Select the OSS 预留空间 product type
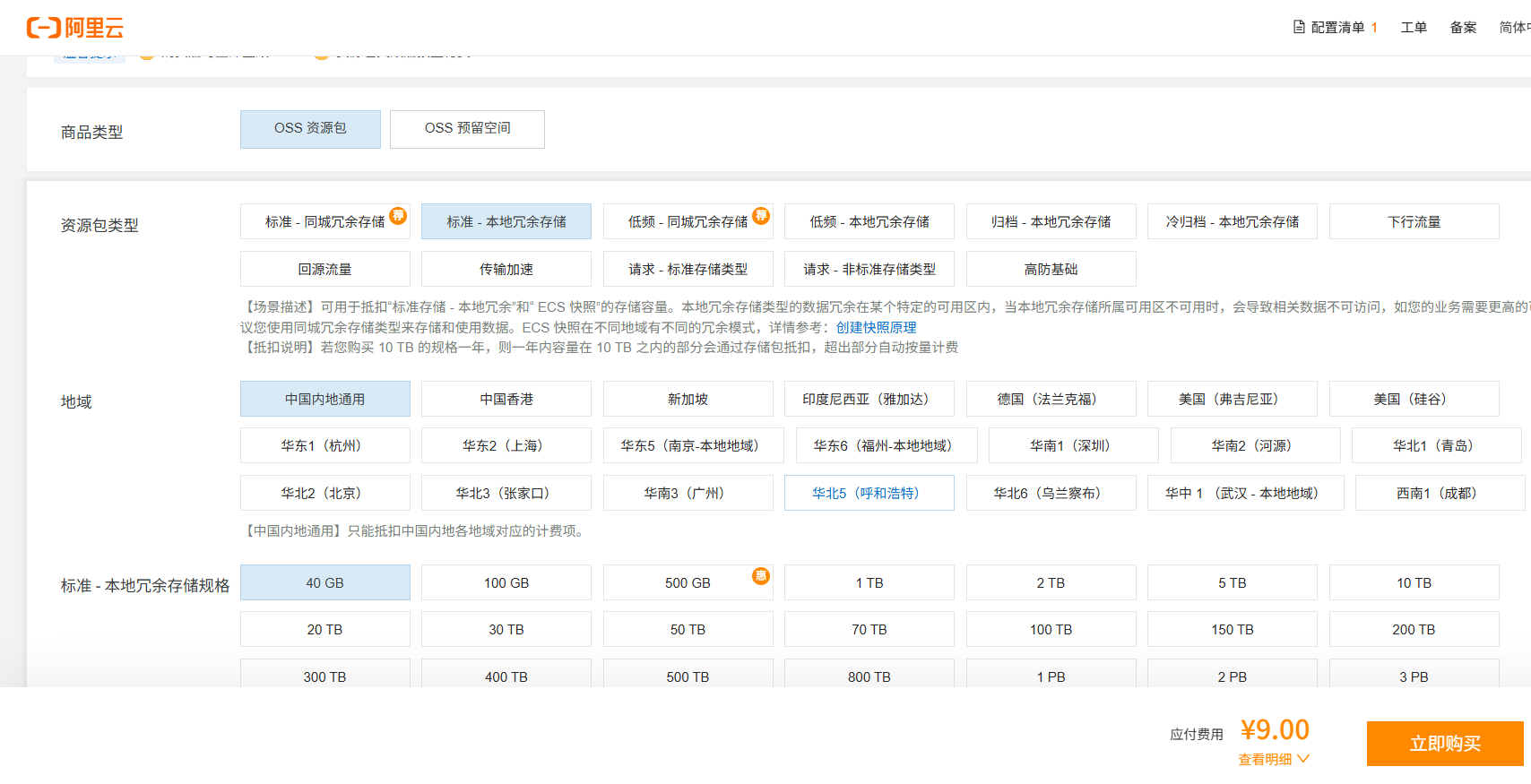This screenshot has width=1531, height=784. (x=467, y=129)
